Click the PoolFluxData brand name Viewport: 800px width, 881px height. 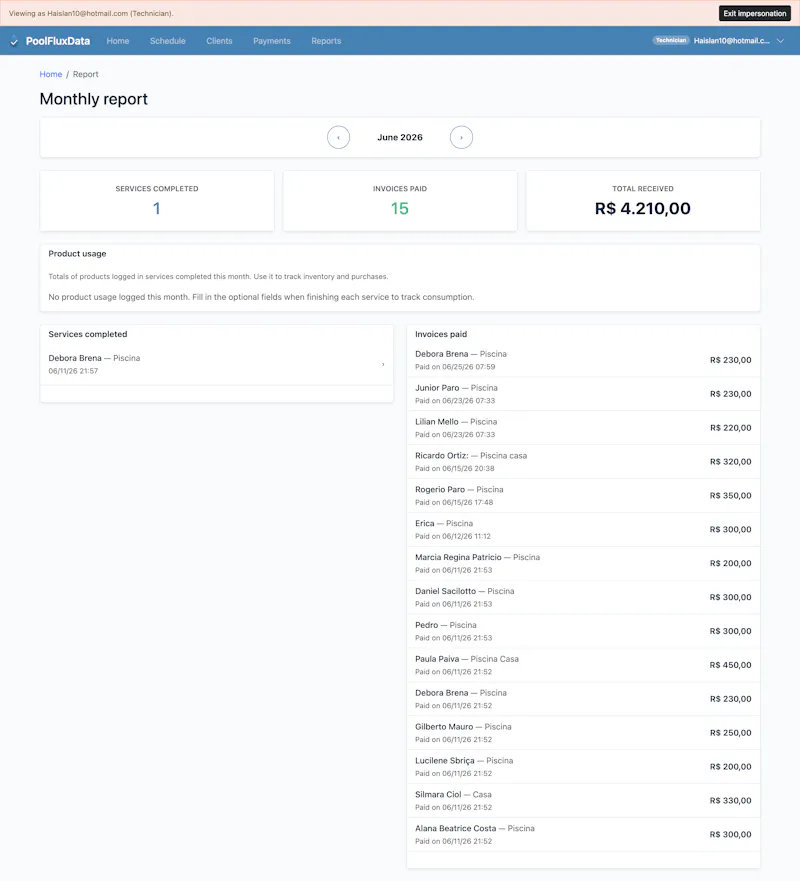[x=58, y=41]
